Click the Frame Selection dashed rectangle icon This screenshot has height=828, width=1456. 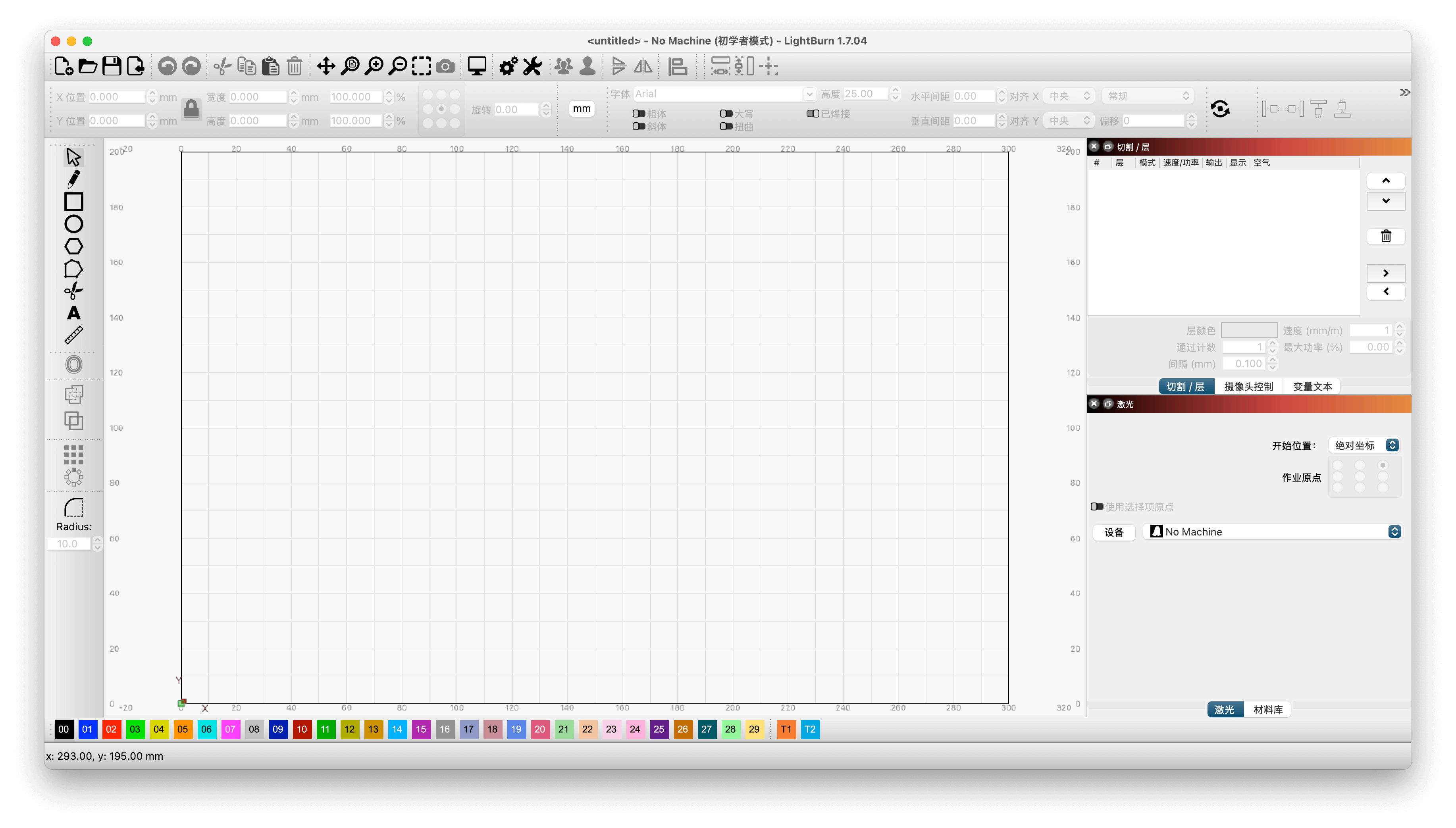click(421, 67)
